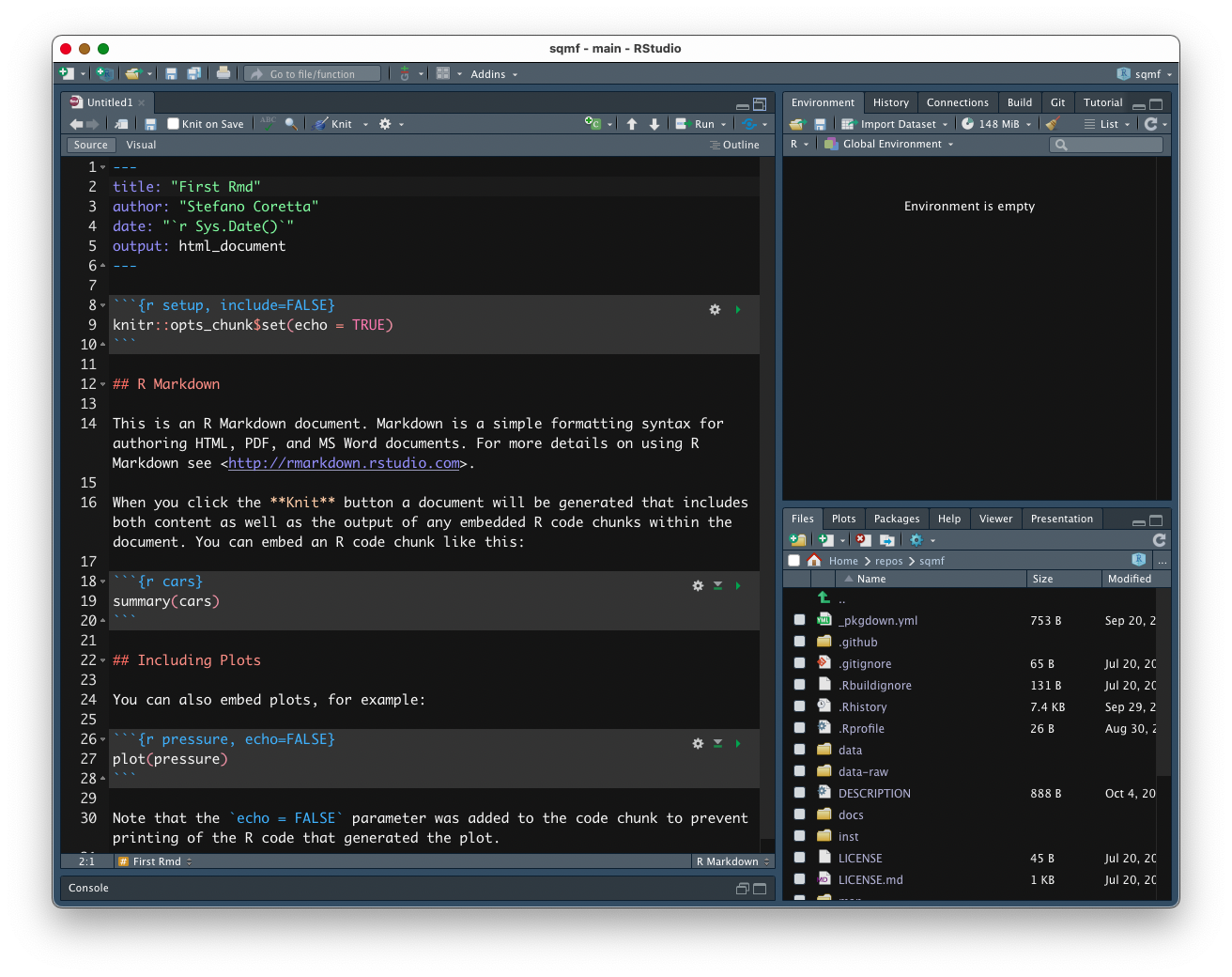The height and width of the screenshot is (977, 1232).
Task: Run spell check on the document
Action: tap(269, 124)
